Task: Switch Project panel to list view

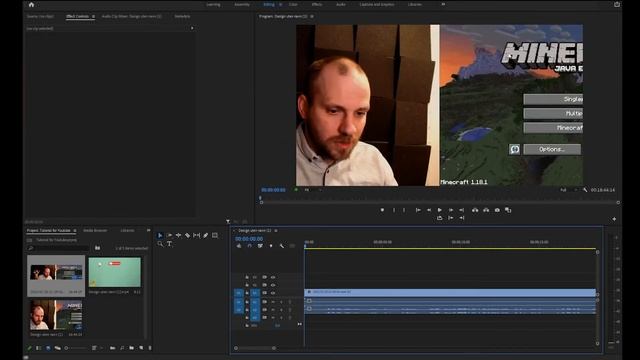Action: click(x=38, y=348)
